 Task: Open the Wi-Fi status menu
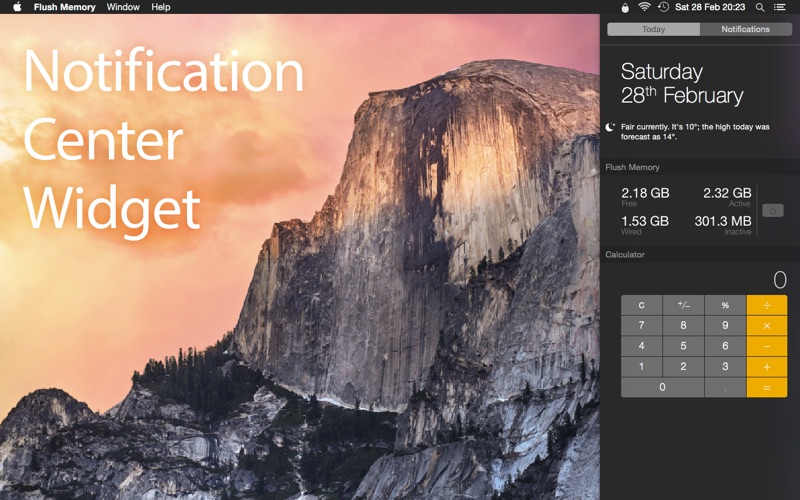point(644,7)
